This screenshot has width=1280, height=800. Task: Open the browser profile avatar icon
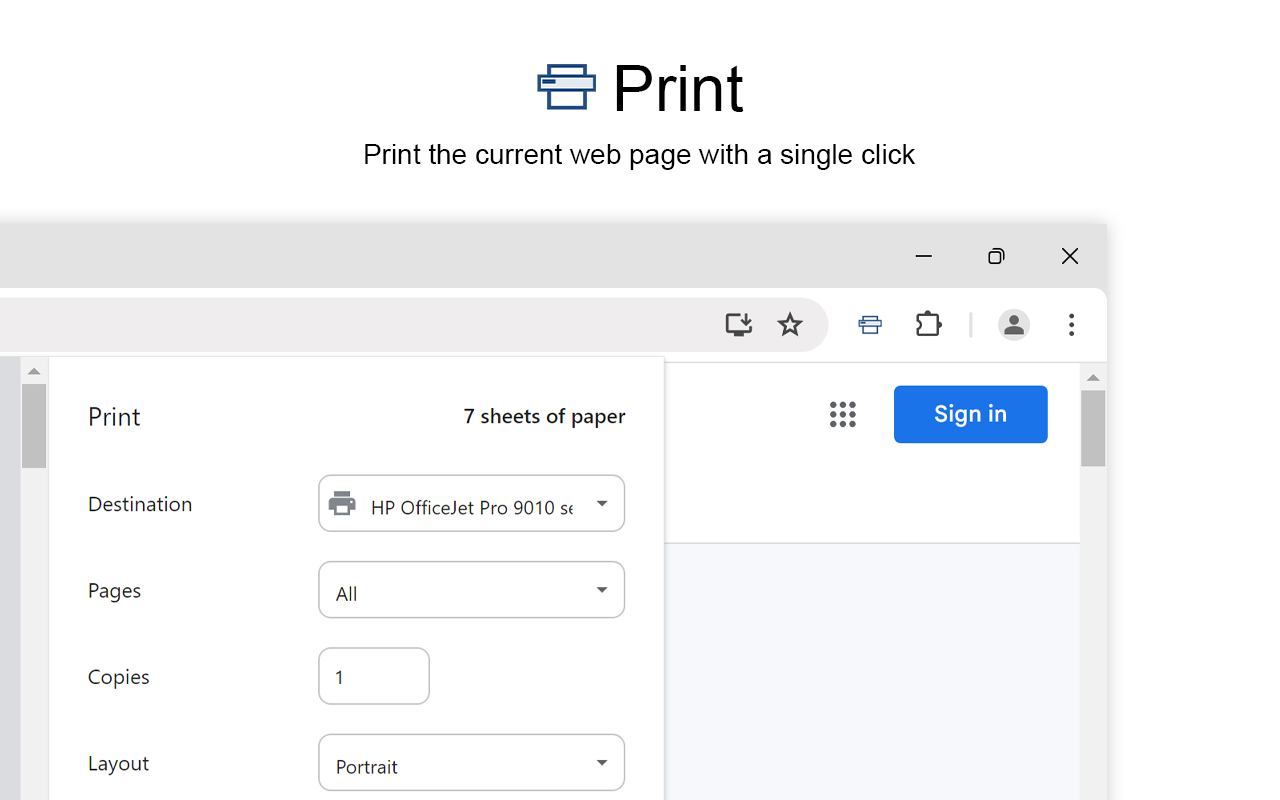click(1013, 324)
